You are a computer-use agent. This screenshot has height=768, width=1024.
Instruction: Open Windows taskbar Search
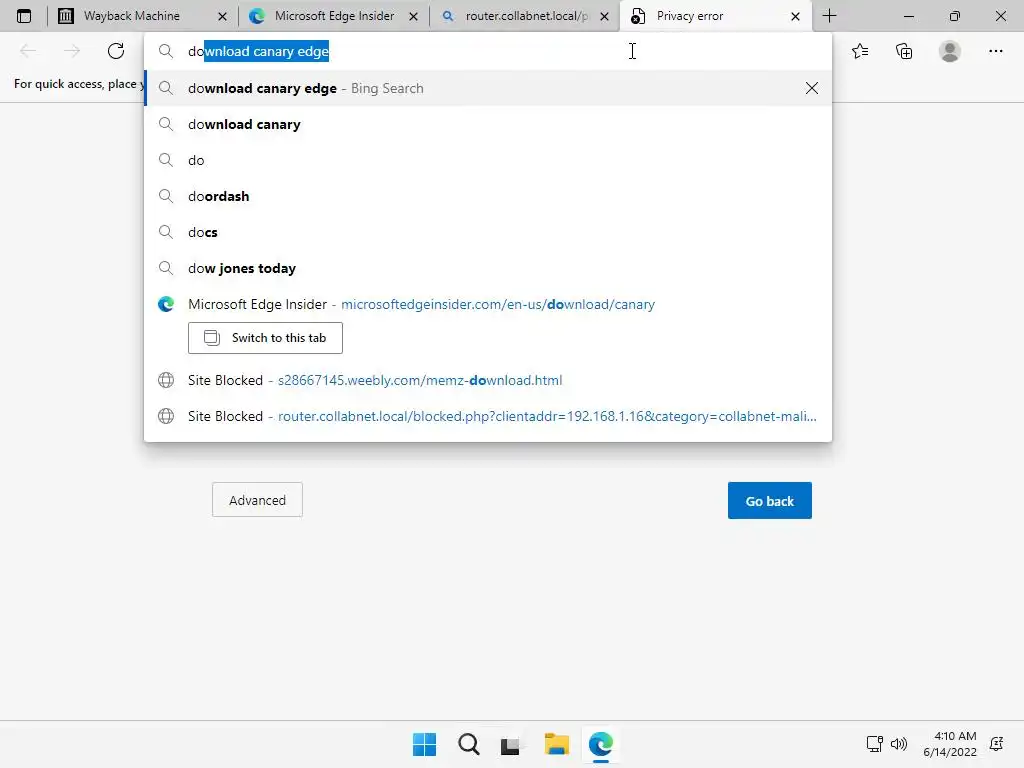[468, 744]
